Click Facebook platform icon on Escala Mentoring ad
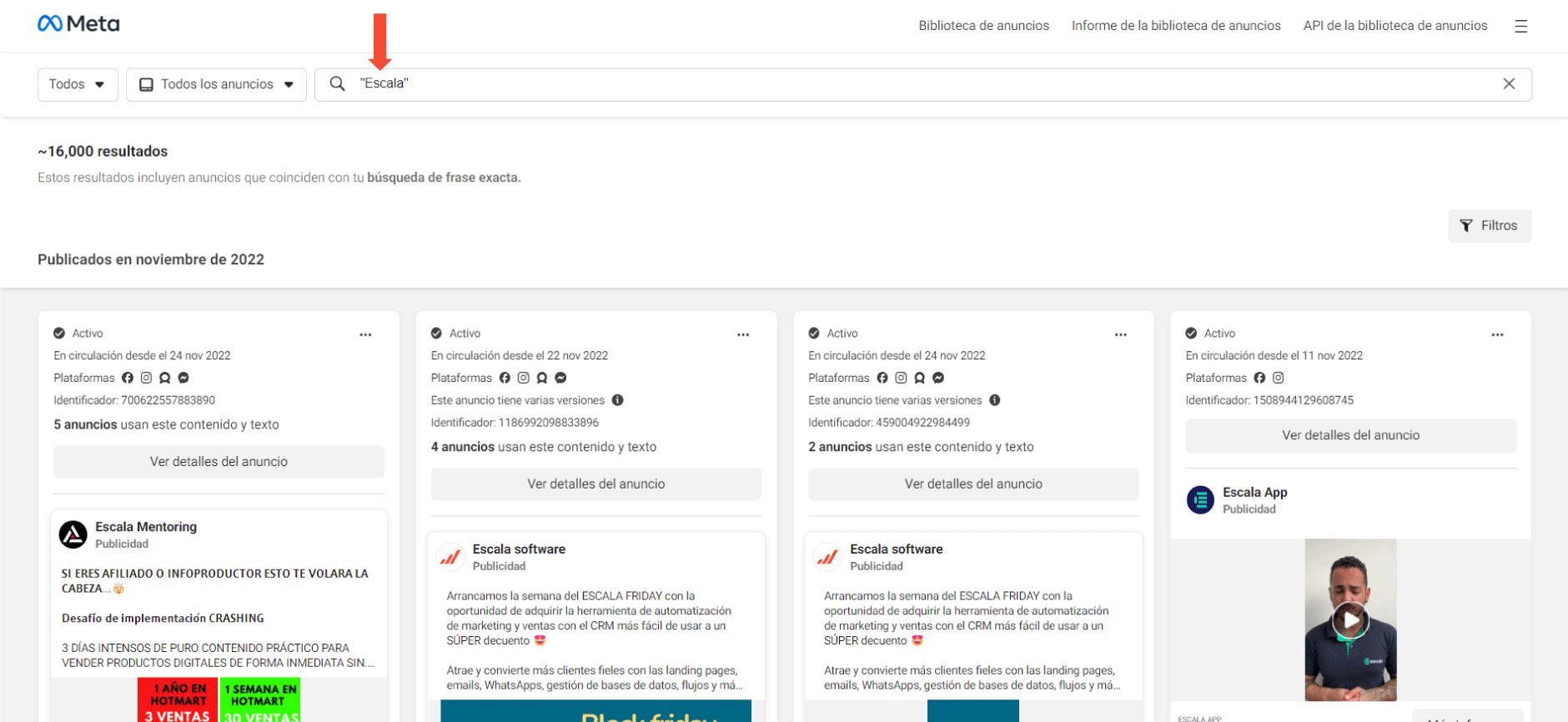Viewport: 1568px width, 722px height. (x=128, y=378)
